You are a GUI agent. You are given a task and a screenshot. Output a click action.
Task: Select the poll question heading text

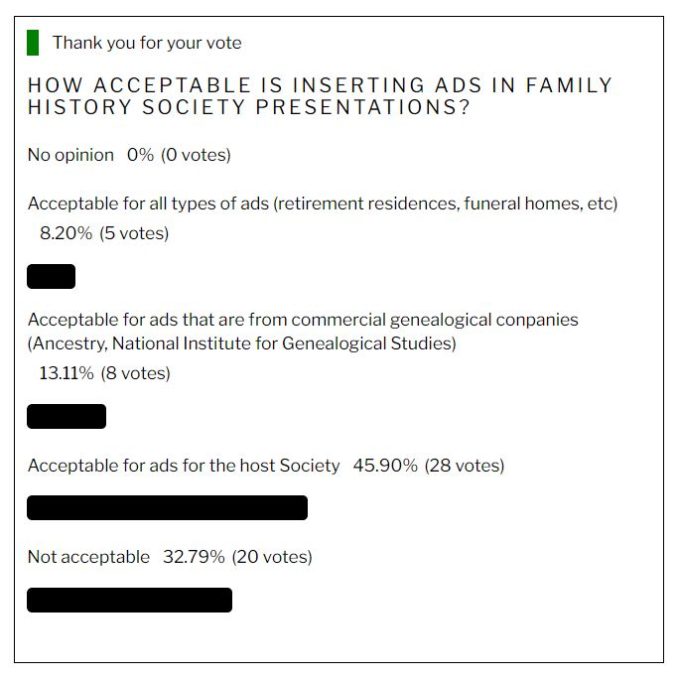320,96
